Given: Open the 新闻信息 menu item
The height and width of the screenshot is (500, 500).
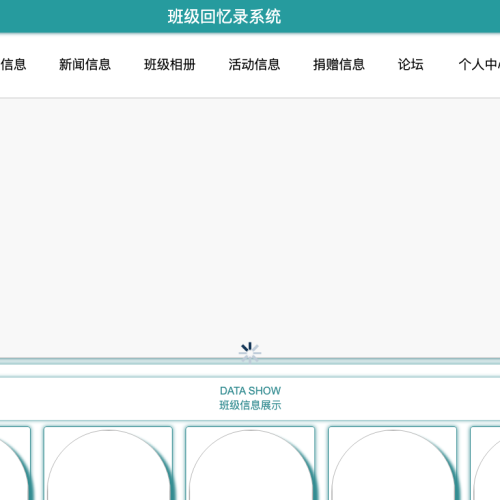Looking at the screenshot, I should click(85, 64).
